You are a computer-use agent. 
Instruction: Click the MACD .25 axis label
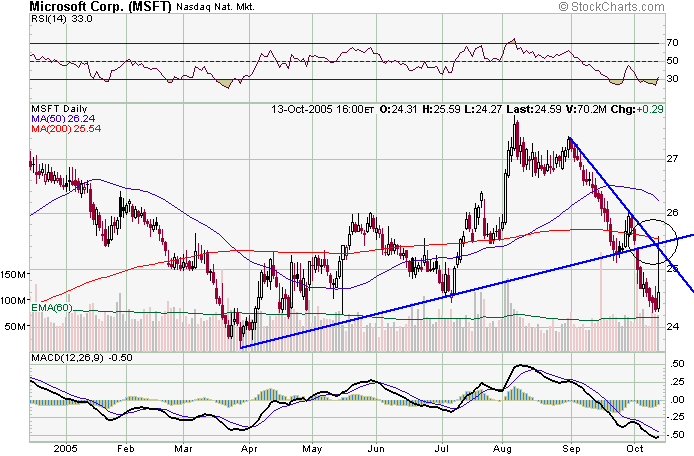point(678,382)
